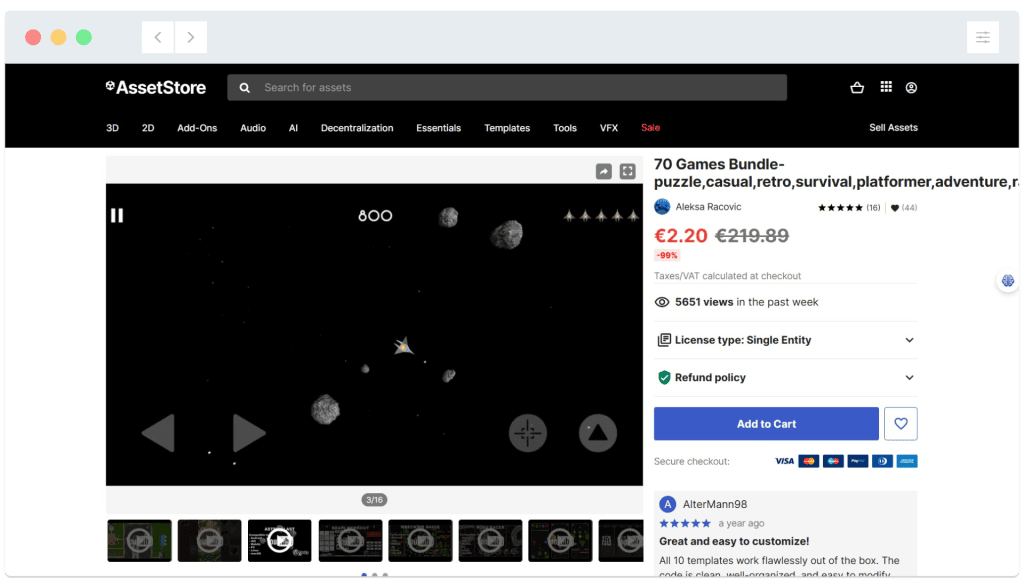
Task: Click the "Great and easy to customize!" review title
Action: tap(734, 541)
